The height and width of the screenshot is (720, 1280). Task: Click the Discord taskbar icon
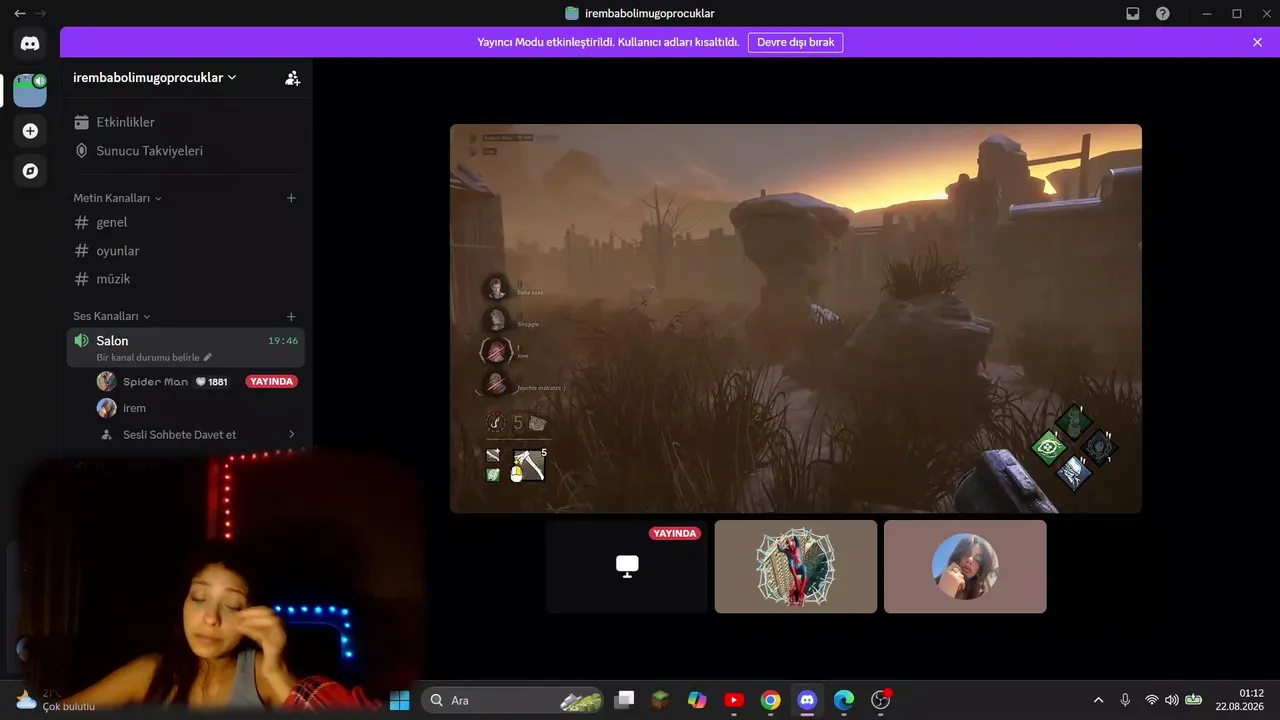coord(807,700)
